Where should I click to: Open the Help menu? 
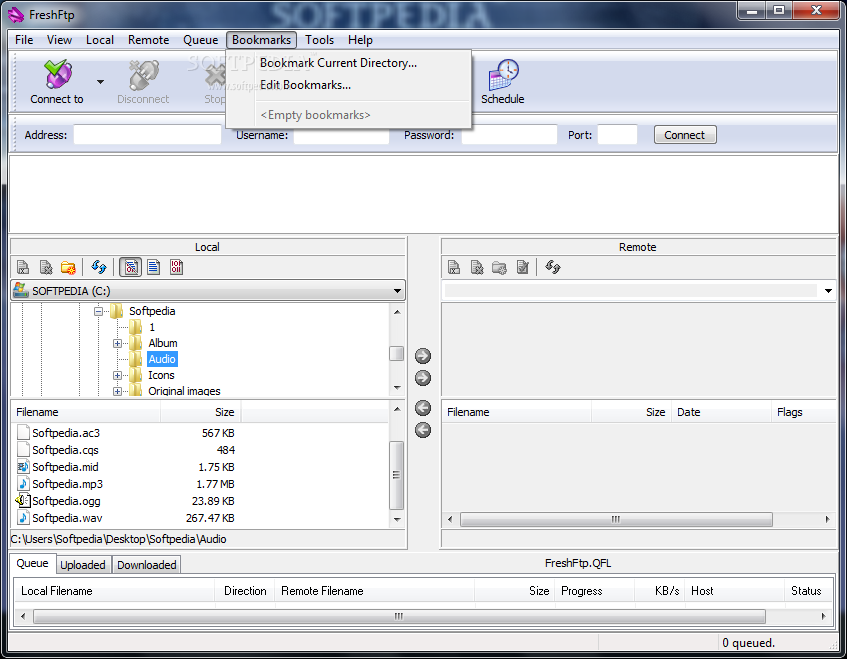pyautogui.click(x=360, y=40)
